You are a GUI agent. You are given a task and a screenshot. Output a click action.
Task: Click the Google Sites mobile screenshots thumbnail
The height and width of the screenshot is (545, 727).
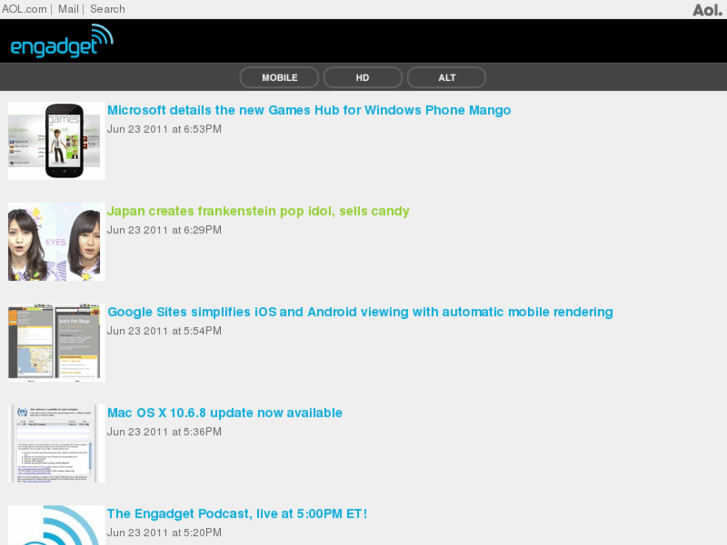coord(57,343)
